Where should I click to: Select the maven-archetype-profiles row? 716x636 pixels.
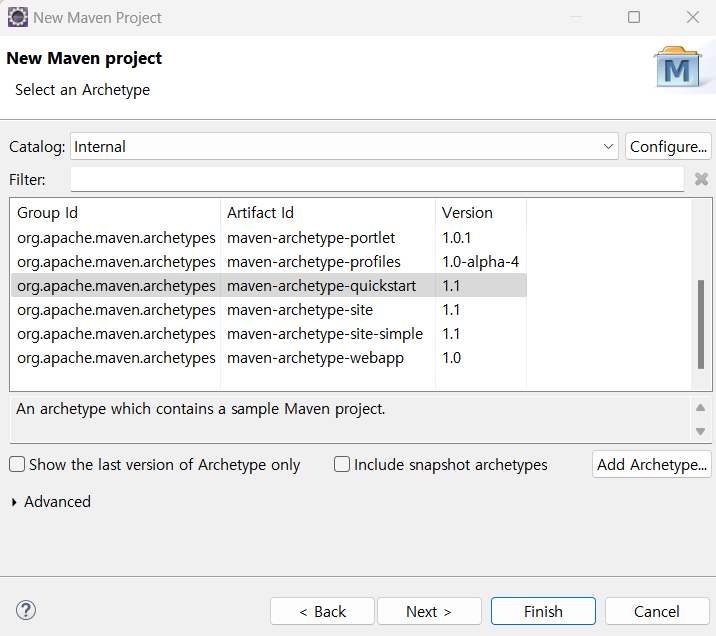269,262
